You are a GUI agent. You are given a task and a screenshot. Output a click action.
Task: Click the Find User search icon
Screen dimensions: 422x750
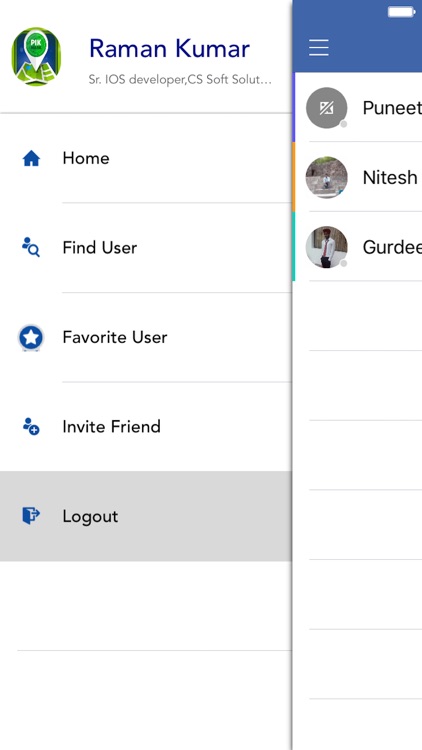[31, 247]
